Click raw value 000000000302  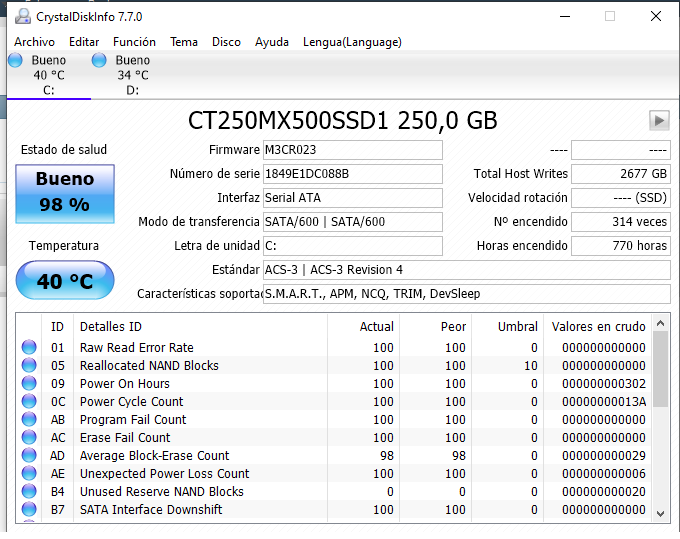click(604, 383)
